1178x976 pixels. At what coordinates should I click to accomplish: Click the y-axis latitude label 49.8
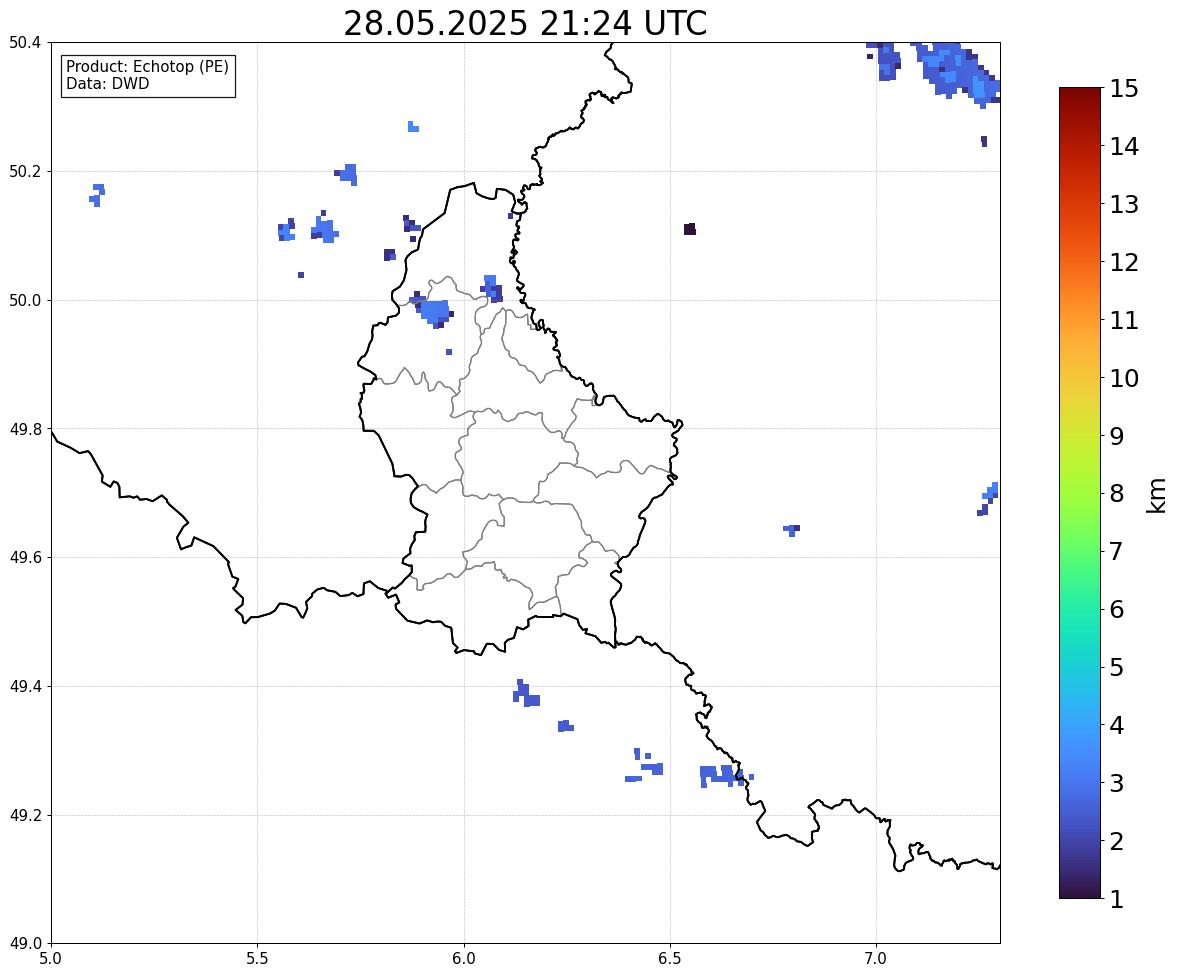tap(24, 429)
